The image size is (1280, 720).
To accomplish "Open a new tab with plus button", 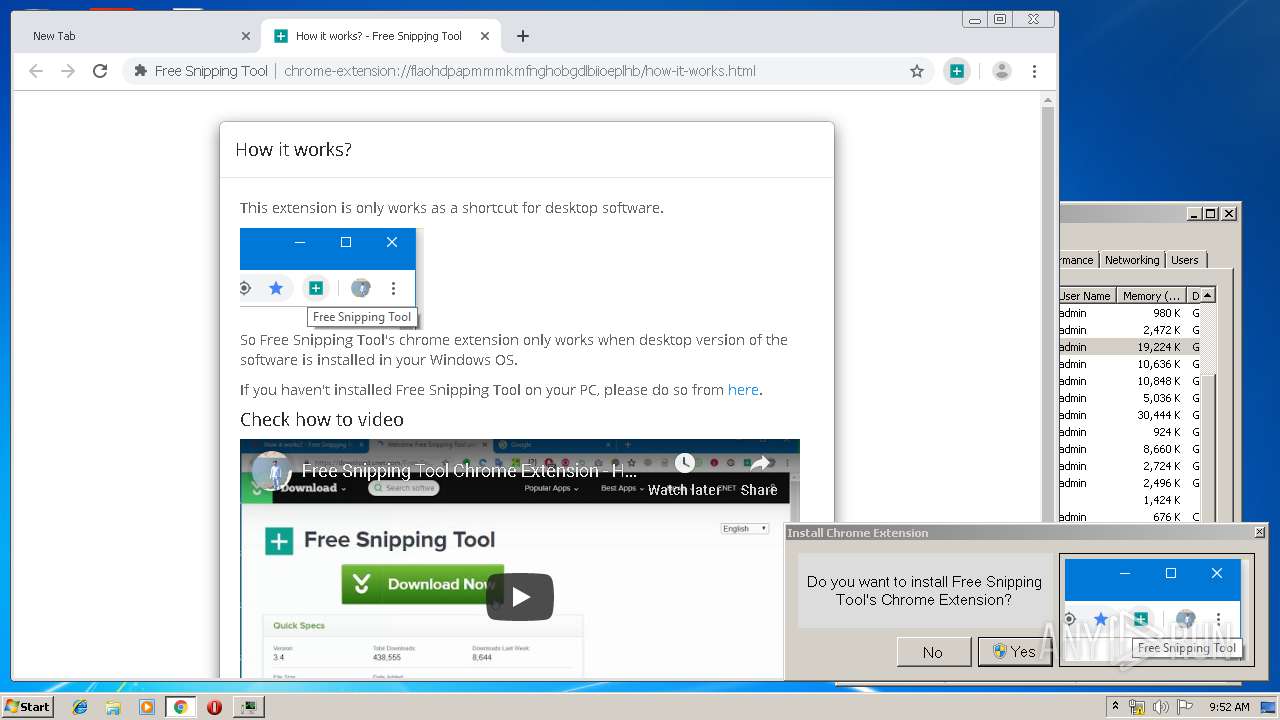I will [523, 36].
